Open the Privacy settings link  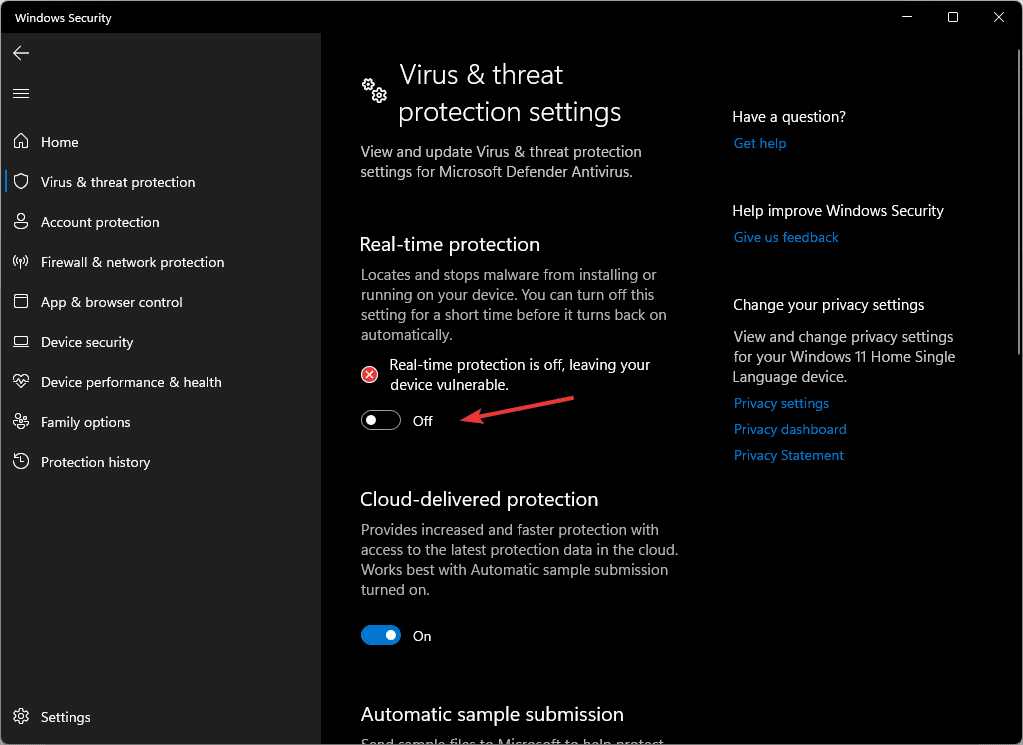point(781,403)
